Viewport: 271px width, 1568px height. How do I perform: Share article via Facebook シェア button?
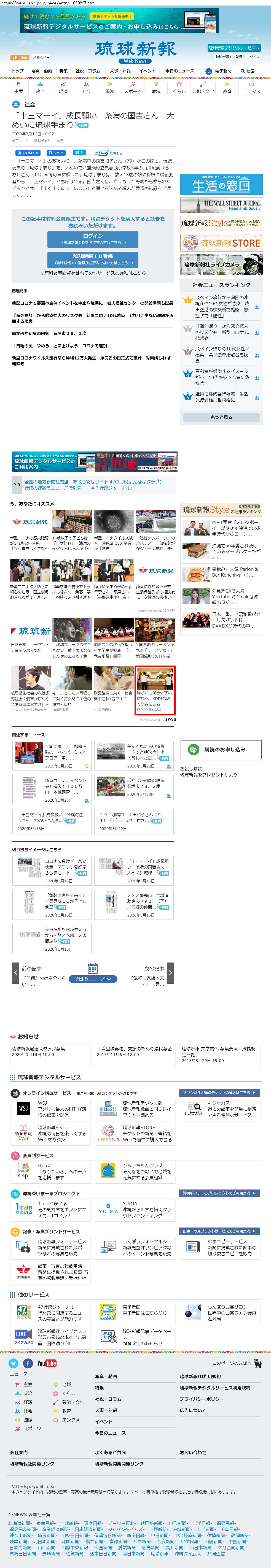click(55, 153)
